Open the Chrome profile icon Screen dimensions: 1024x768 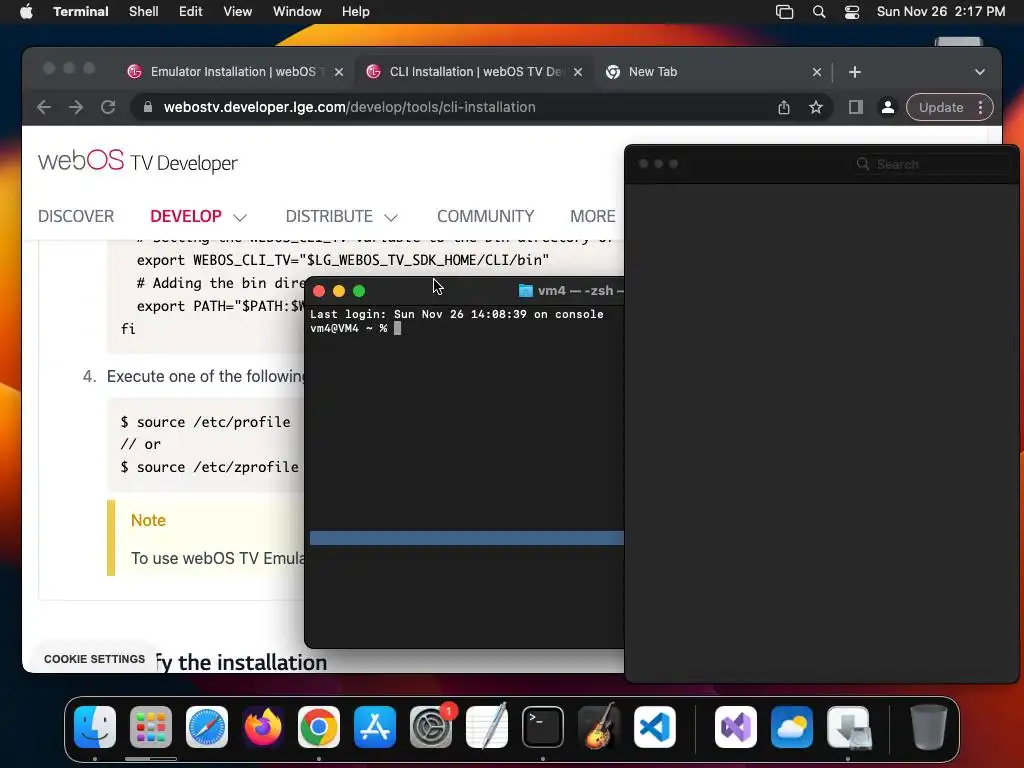click(x=888, y=107)
